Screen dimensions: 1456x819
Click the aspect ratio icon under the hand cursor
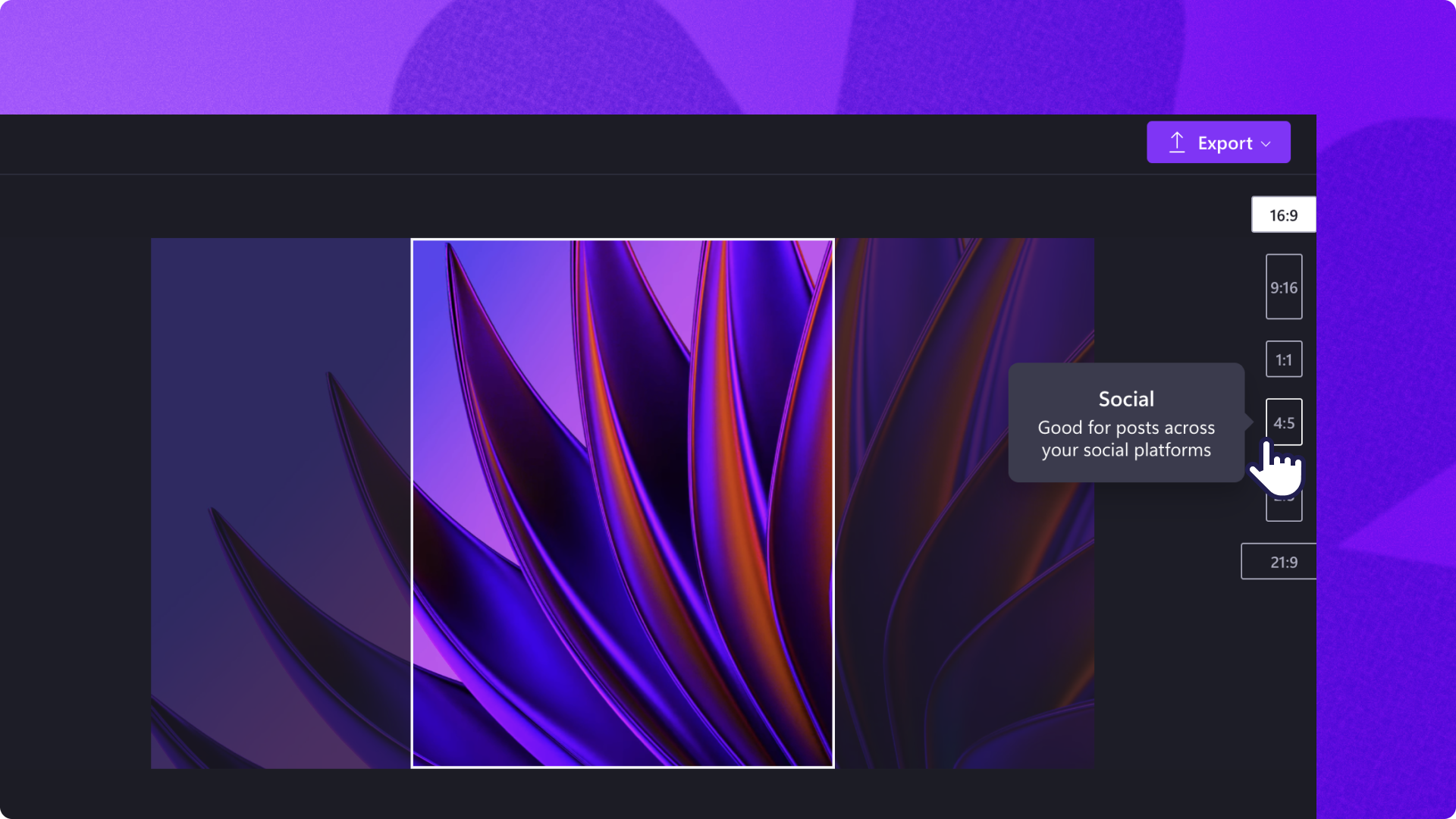pyautogui.click(x=1283, y=422)
